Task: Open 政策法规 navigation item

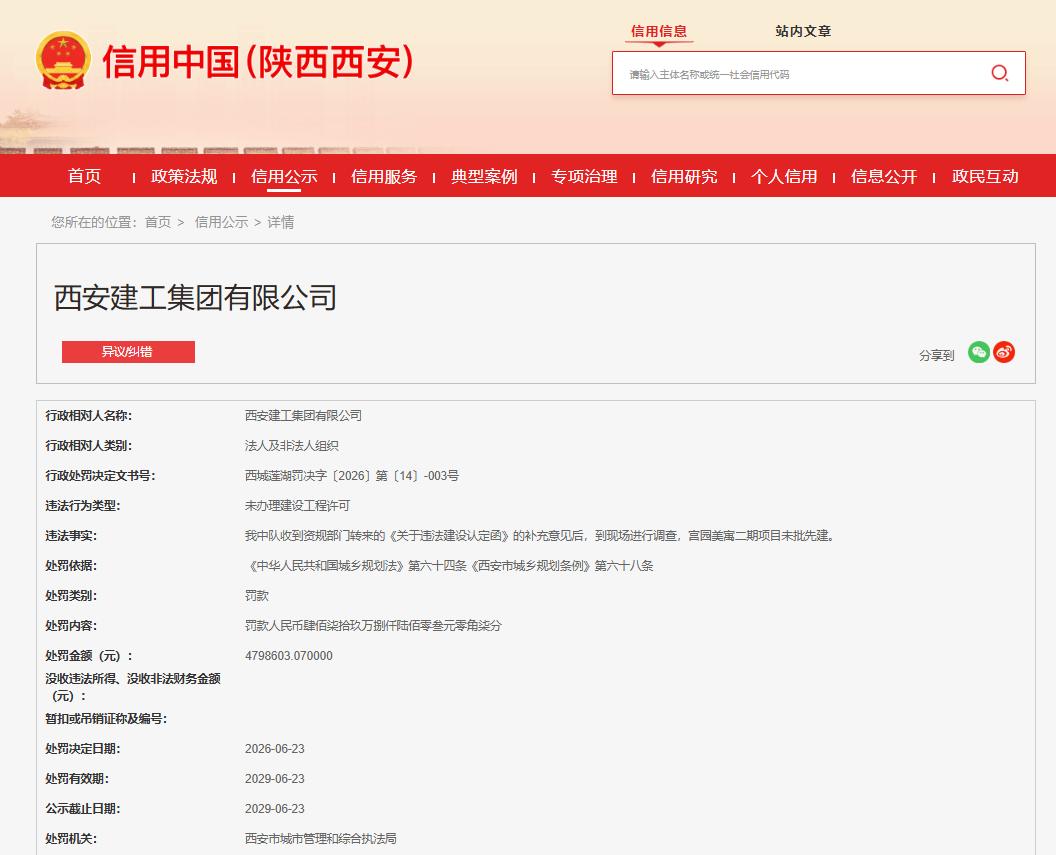Action: point(184,176)
